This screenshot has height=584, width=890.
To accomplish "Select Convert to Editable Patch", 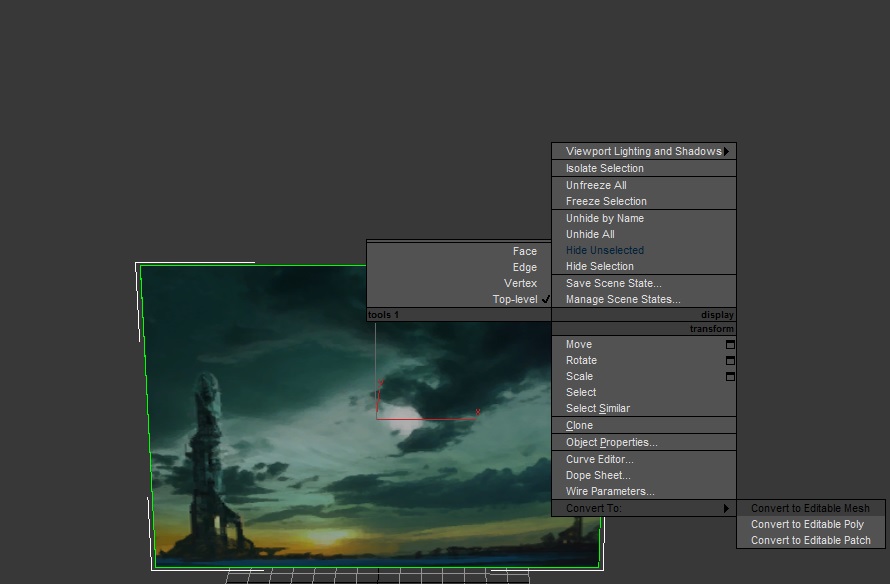I will coord(810,540).
